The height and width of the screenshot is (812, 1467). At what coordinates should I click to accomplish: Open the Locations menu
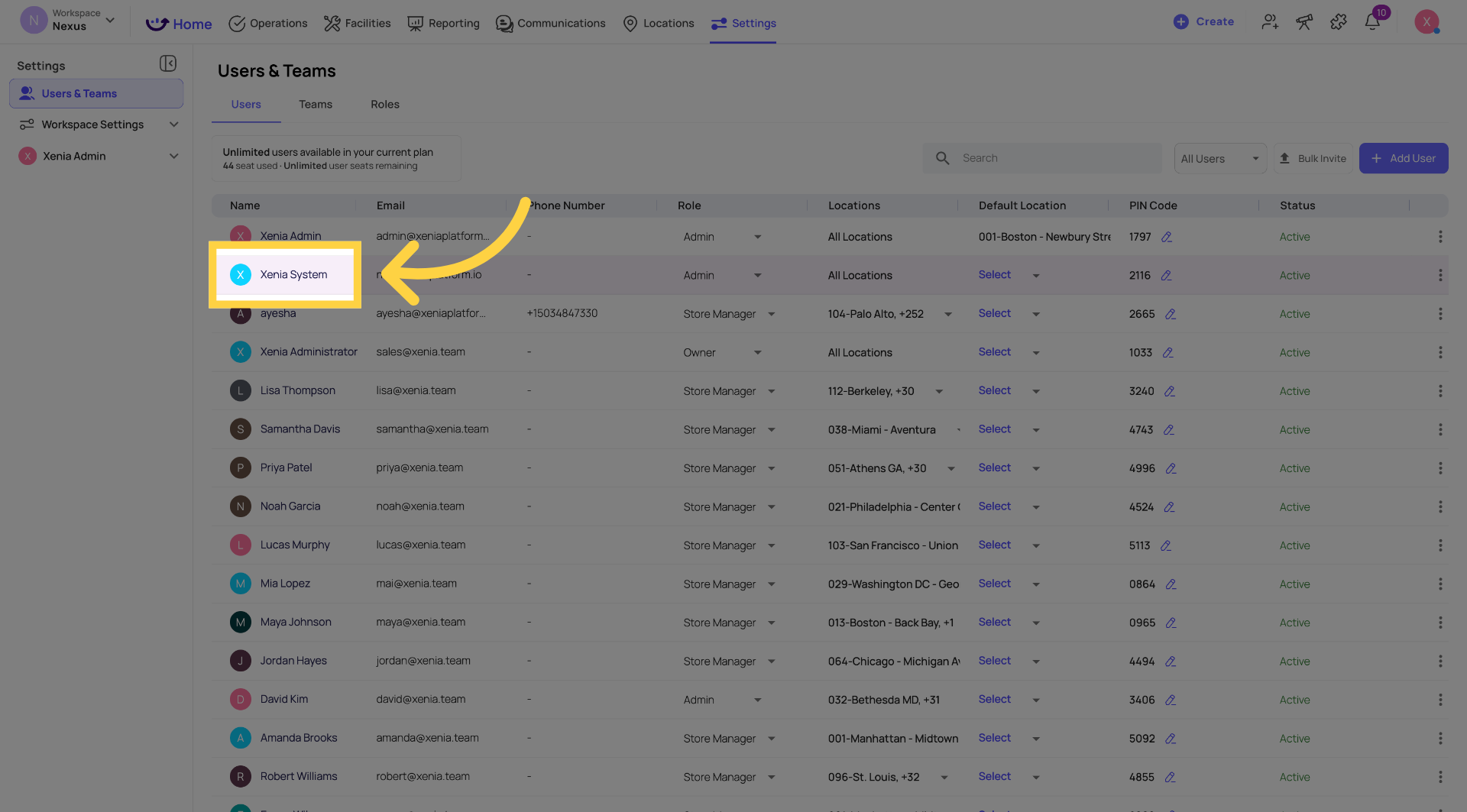(x=658, y=24)
